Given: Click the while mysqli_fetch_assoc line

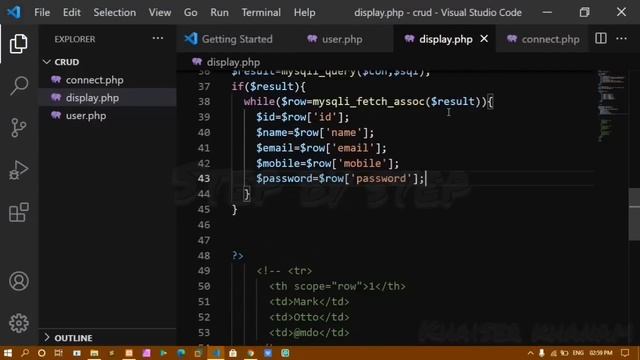Looking at the screenshot, I should coord(368,102).
